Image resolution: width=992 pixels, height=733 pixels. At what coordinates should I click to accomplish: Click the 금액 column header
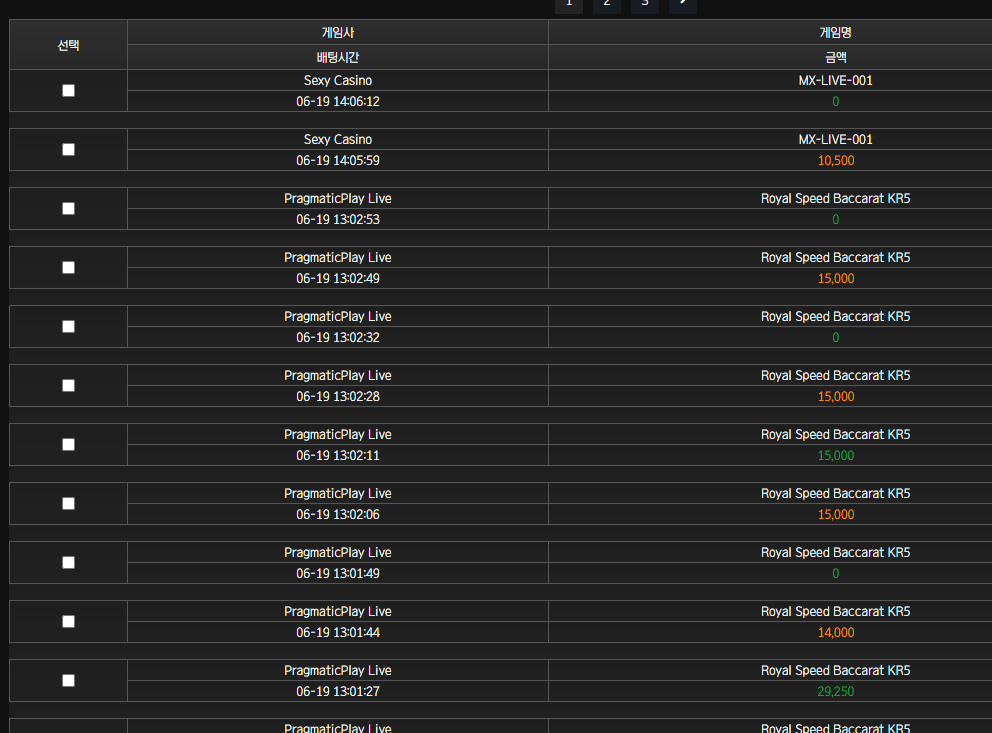coord(835,58)
